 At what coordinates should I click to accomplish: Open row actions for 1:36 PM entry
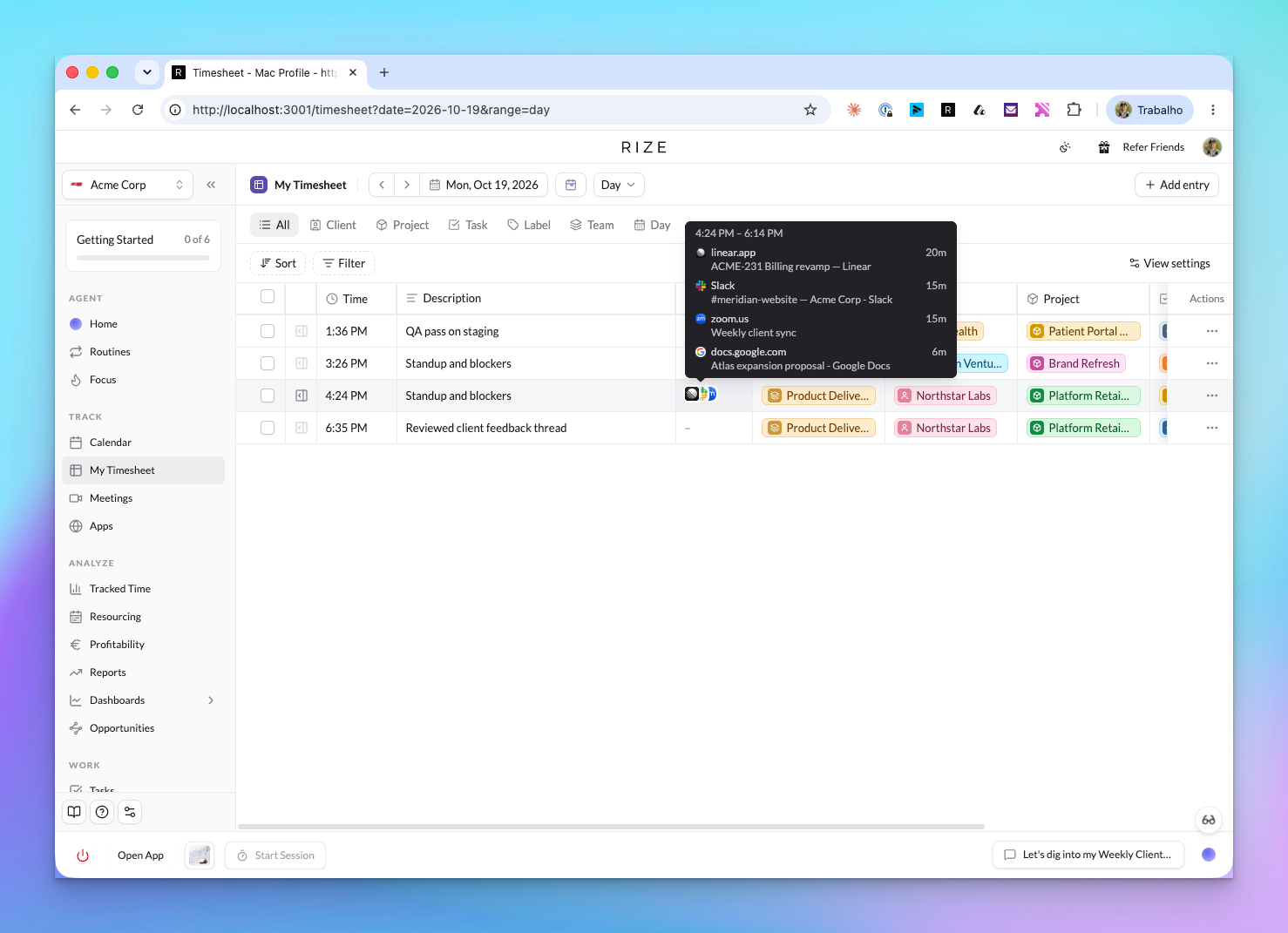tap(1212, 331)
